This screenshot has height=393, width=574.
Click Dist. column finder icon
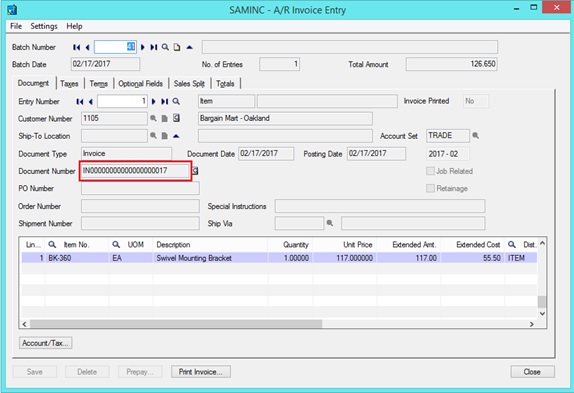512,244
